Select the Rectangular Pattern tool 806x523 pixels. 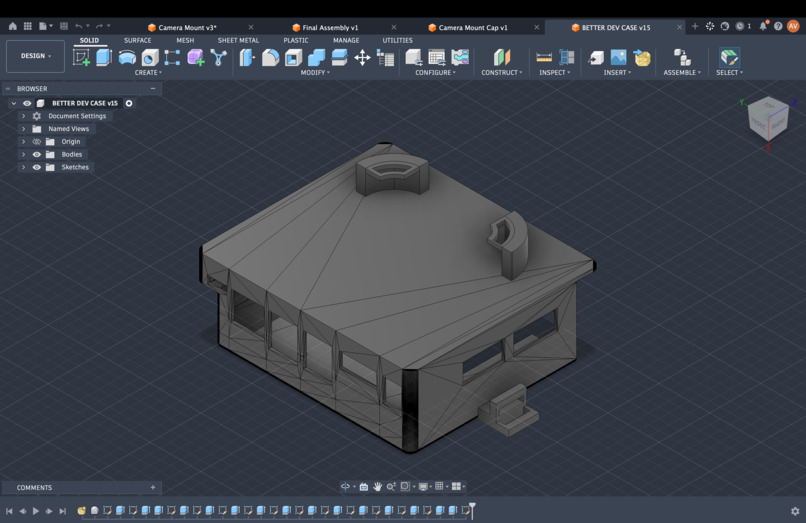(172, 58)
